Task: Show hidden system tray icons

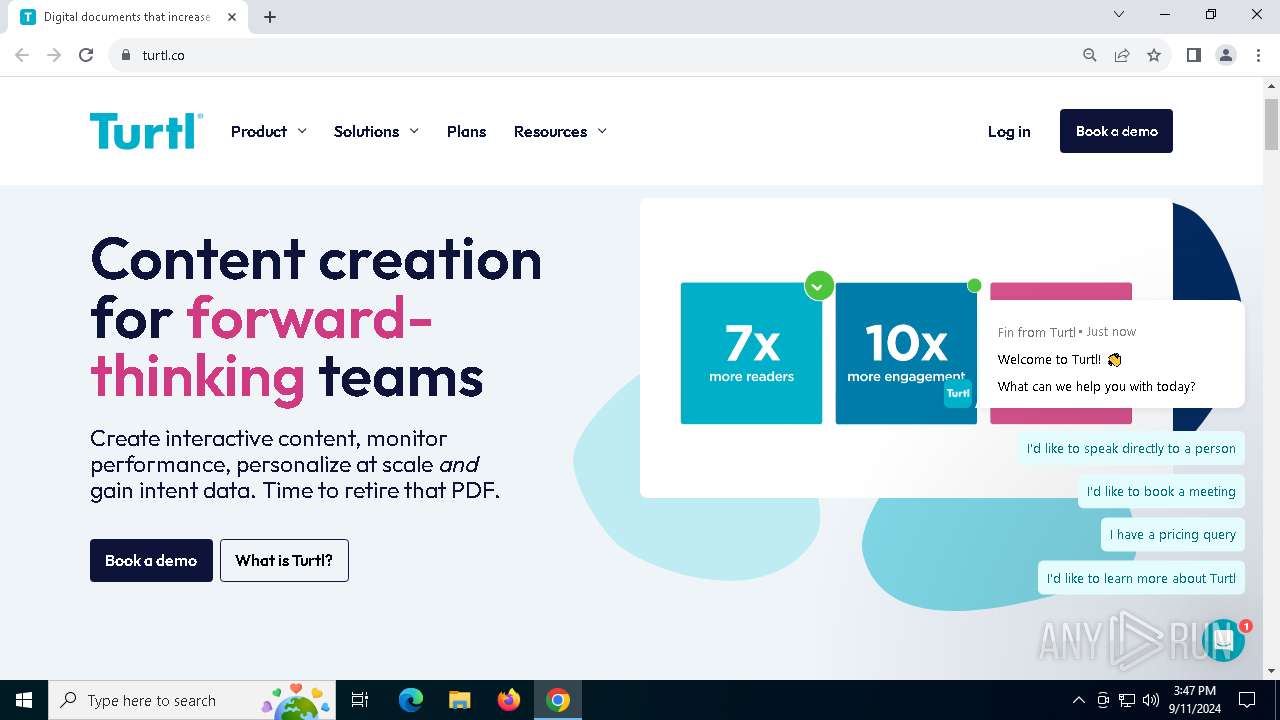Action: click(1078, 700)
